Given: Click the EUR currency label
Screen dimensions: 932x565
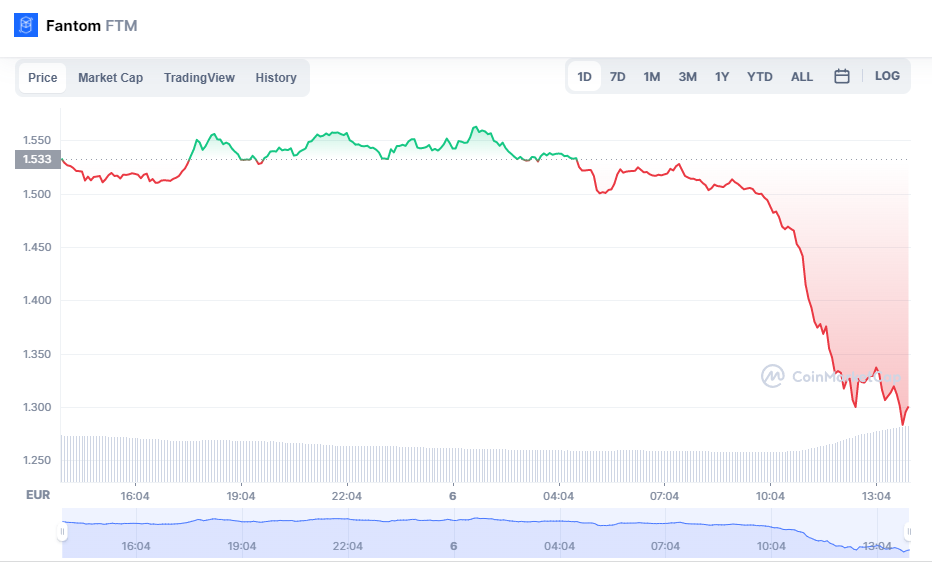Looking at the screenshot, I should point(38,495).
